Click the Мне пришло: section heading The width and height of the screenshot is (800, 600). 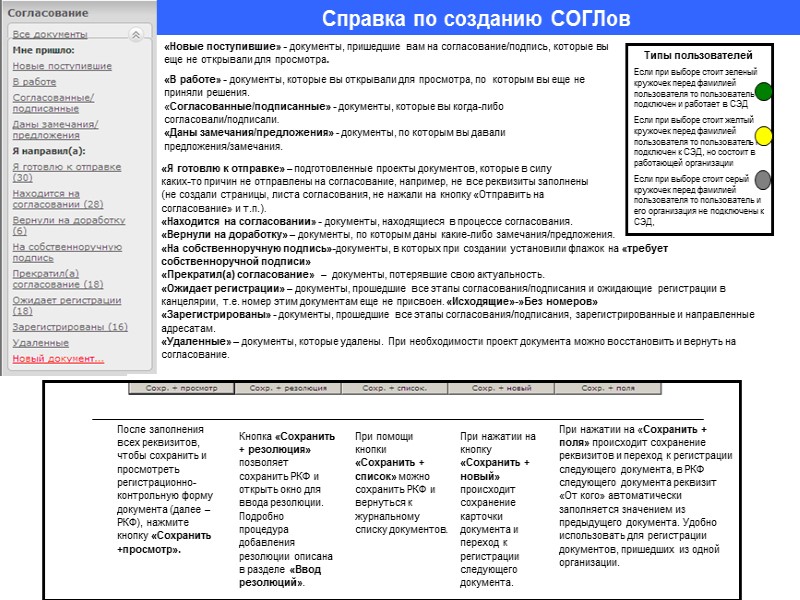(x=43, y=50)
